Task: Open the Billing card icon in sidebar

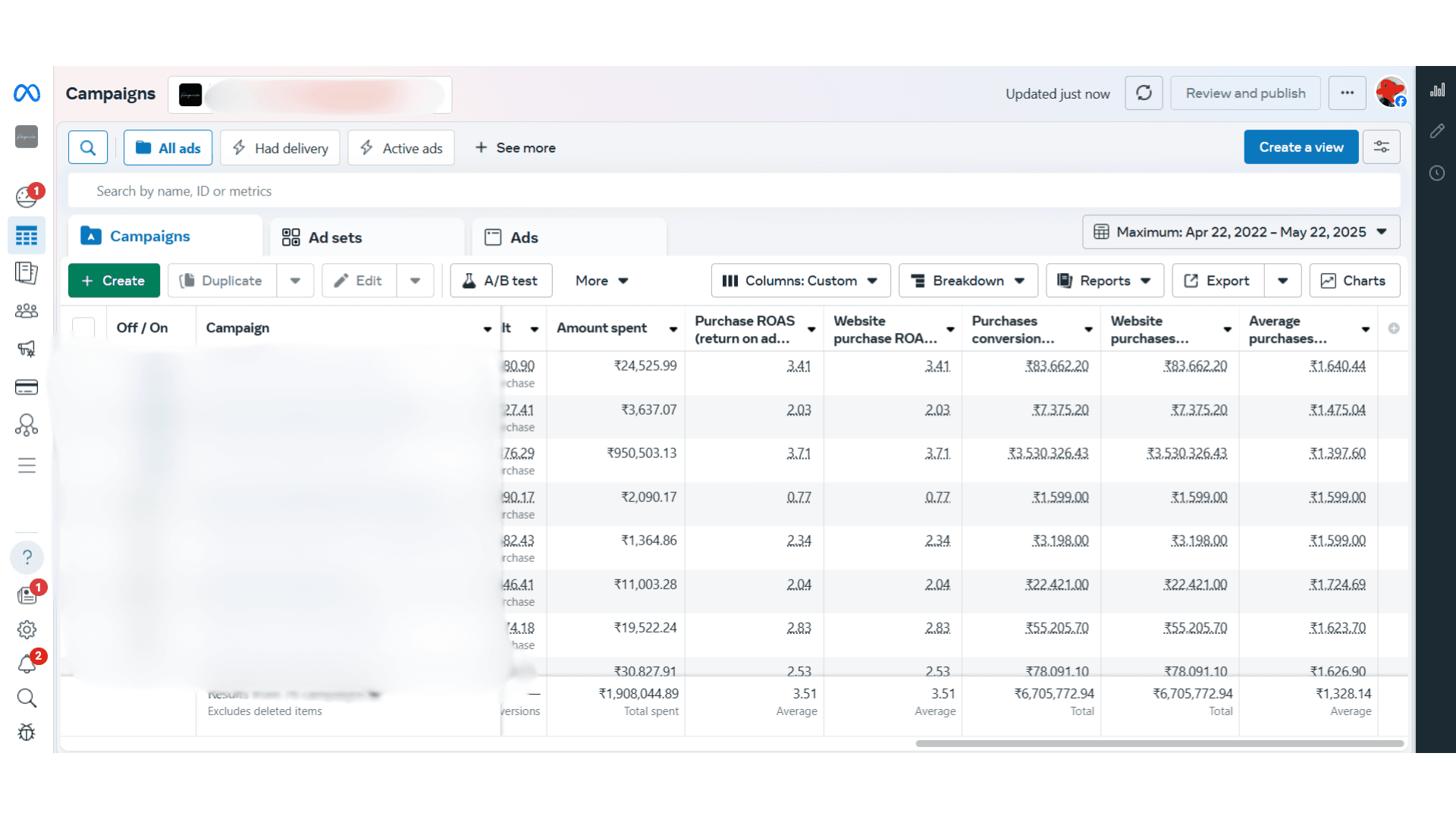Action: [27, 388]
